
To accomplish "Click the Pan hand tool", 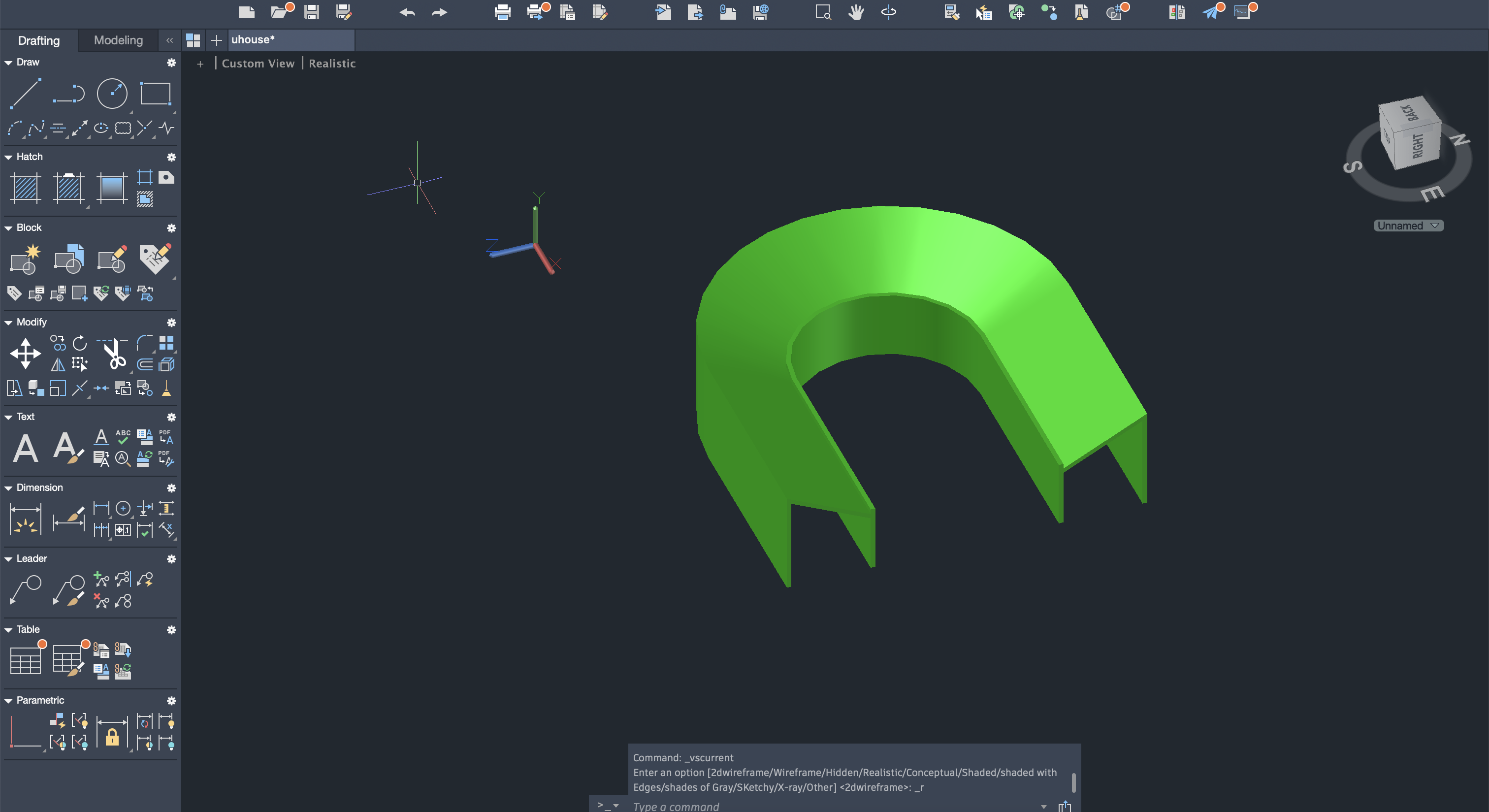I will (x=856, y=12).
